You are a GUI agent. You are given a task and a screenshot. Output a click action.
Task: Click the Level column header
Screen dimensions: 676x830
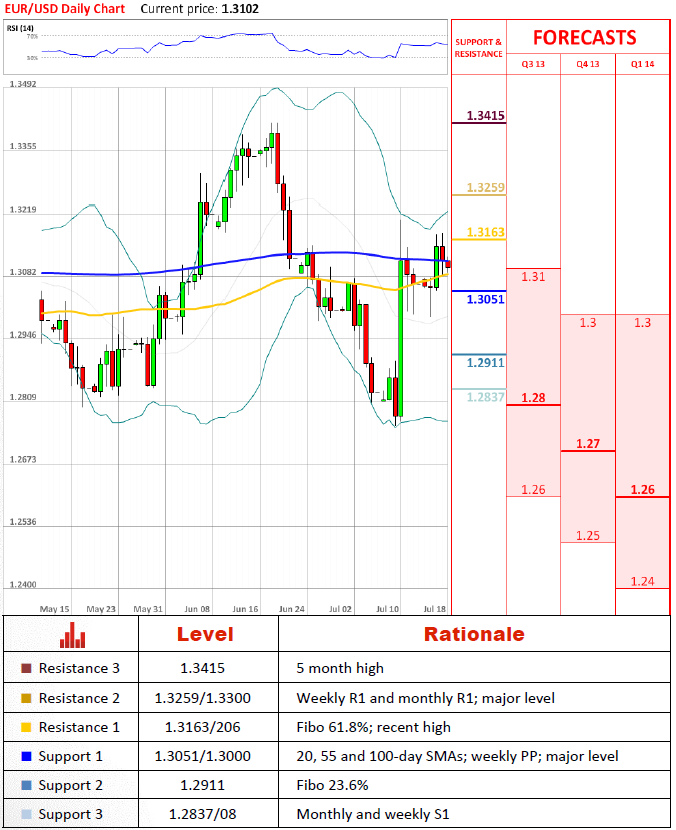click(x=205, y=634)
